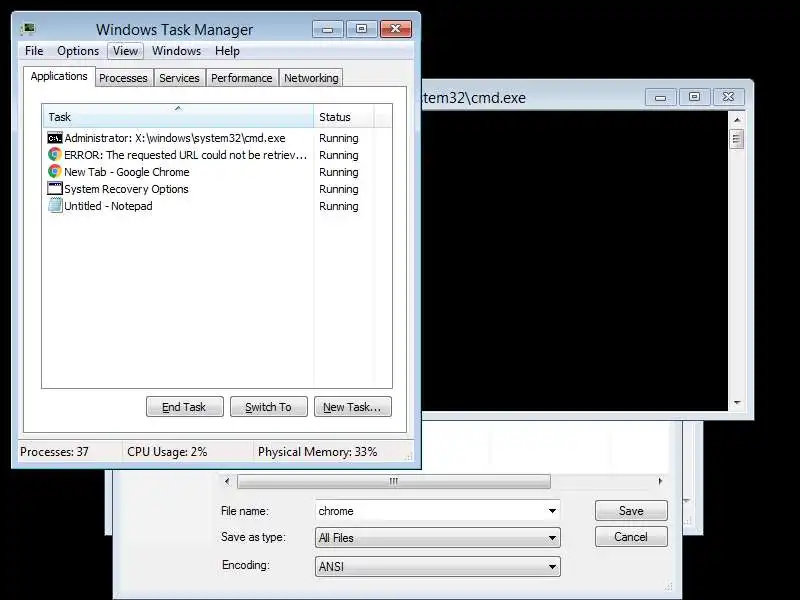Switch to the Networking tab
The image size is (800, 600).
[x=311, y=78]
